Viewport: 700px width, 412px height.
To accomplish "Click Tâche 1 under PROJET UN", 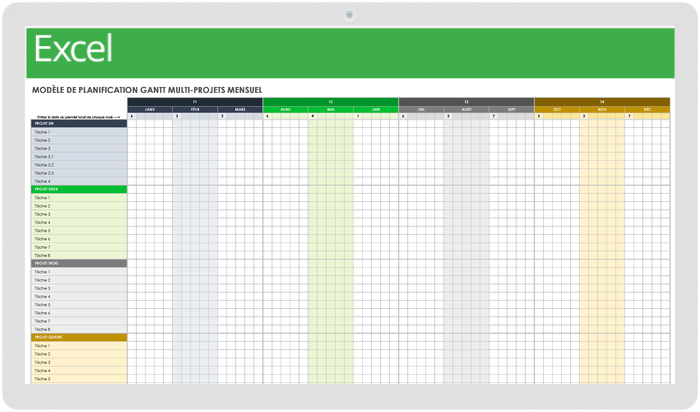I will click(79, 132).
